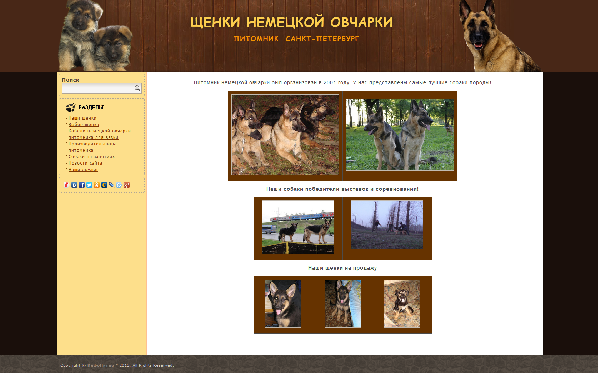Viewport: 598px width, 373px height.
Task: Open the first link in the sidebar menu
Action: pyautogui.click(x=82, y=118)
